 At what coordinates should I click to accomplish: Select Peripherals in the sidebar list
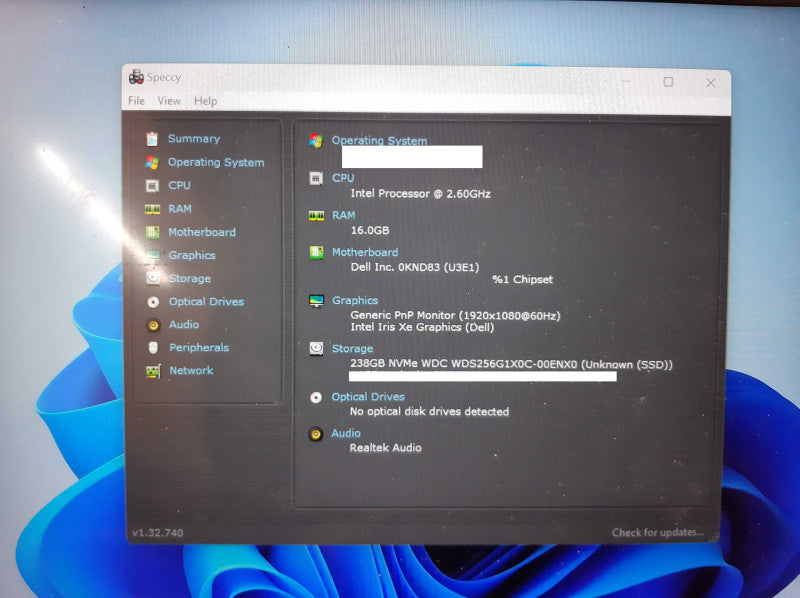(x=199, y=347)
